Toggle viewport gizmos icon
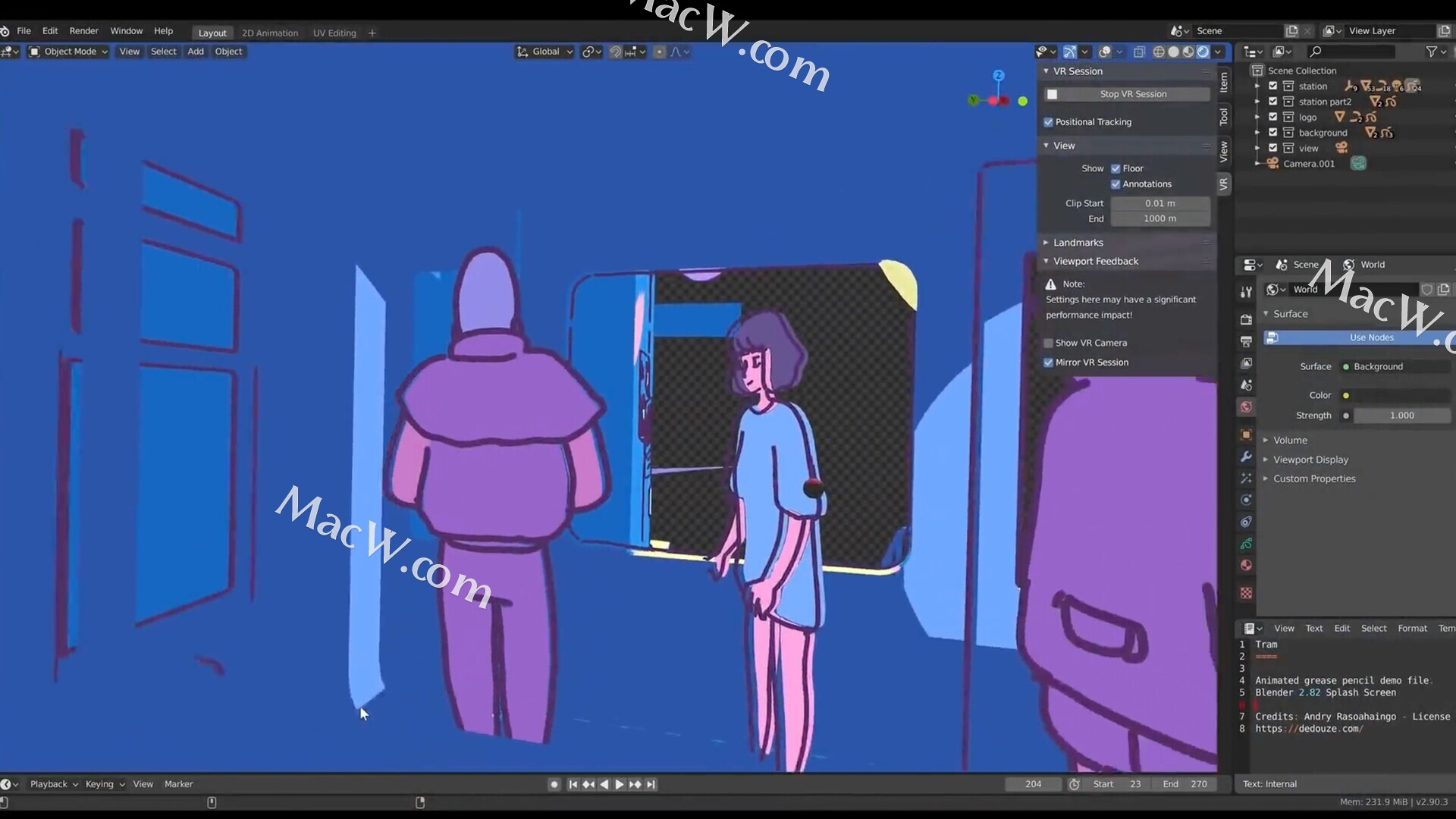Viewport: 1456px width, 819px height. [1069, 52]
